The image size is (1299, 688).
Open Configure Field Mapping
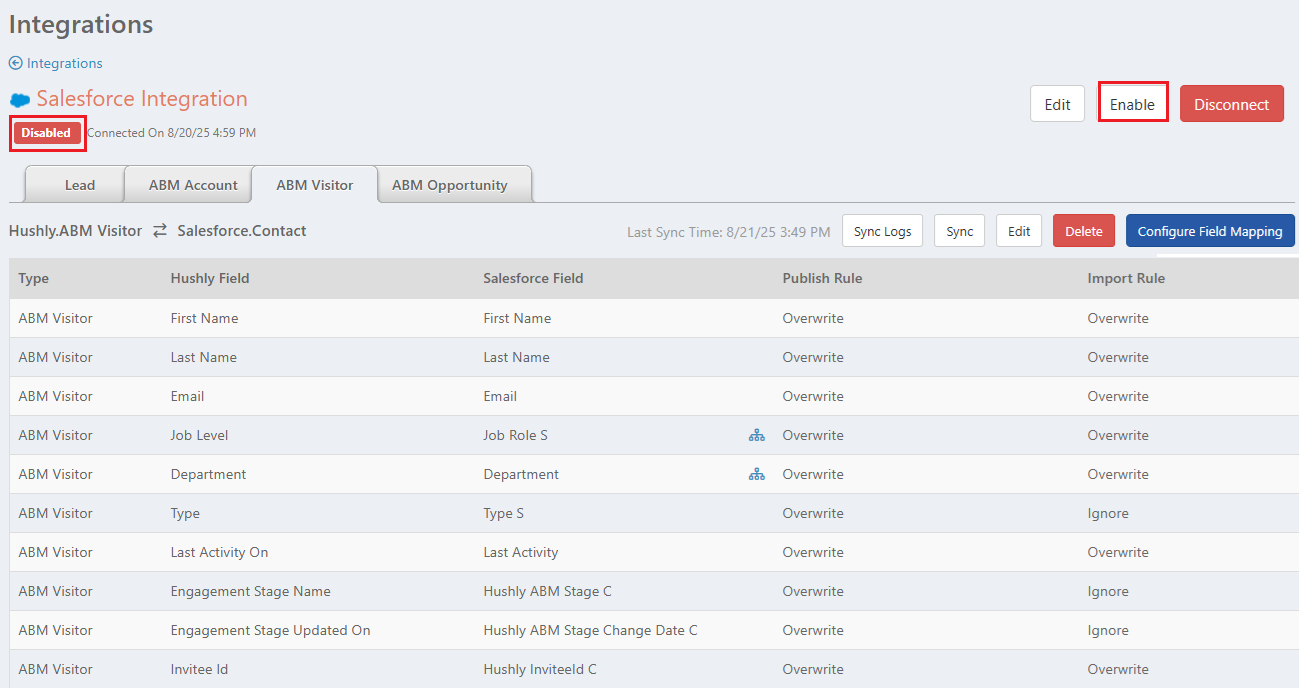(x=1210, y=231)
